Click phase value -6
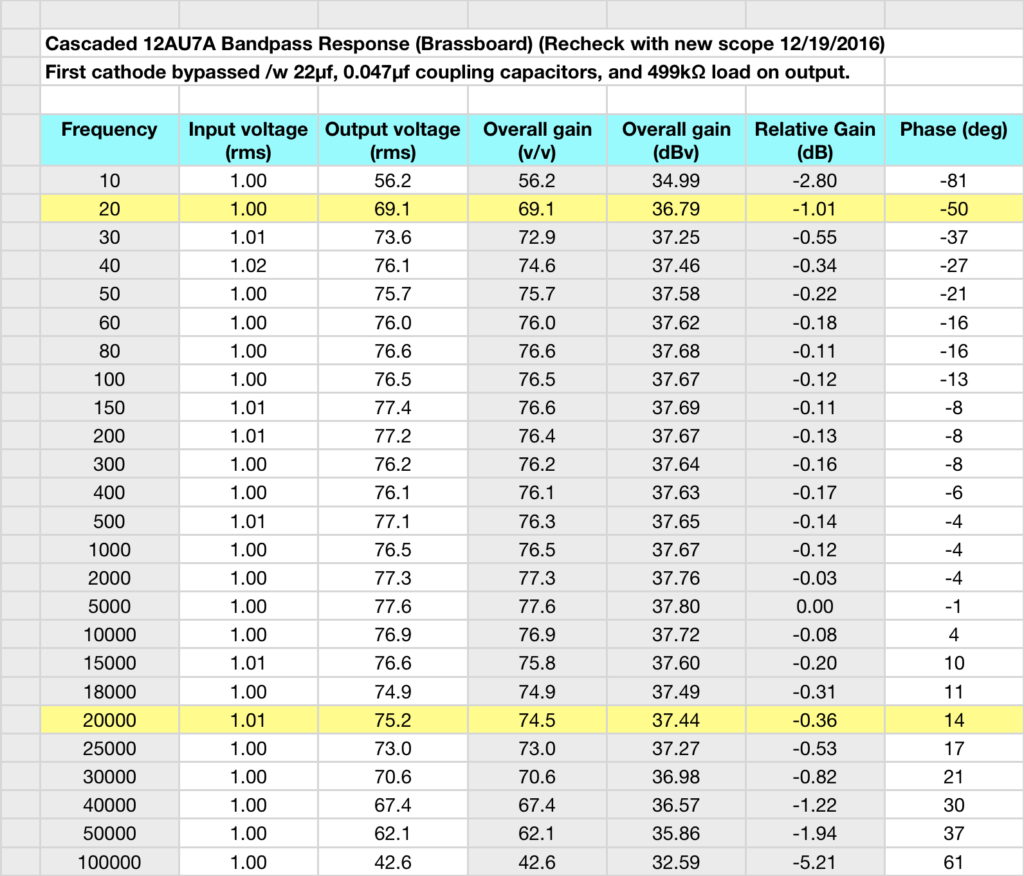1024x876 pixels. pos(953,493)
